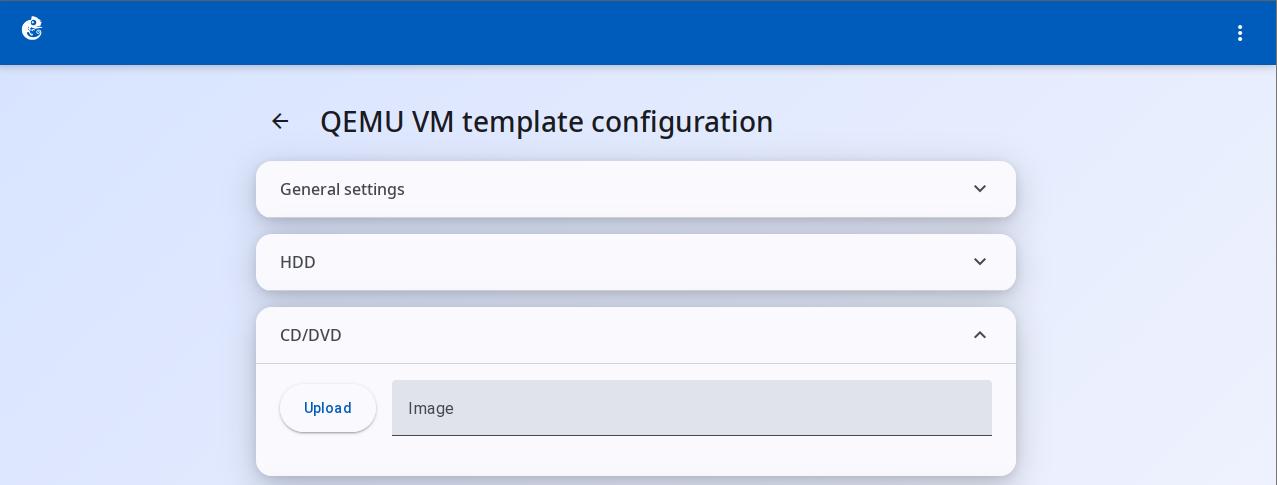The width and height of the screenshot is (1277, 485).
Task: Click the QEMU VM template configuration heading
Action: tap(546, 121)
